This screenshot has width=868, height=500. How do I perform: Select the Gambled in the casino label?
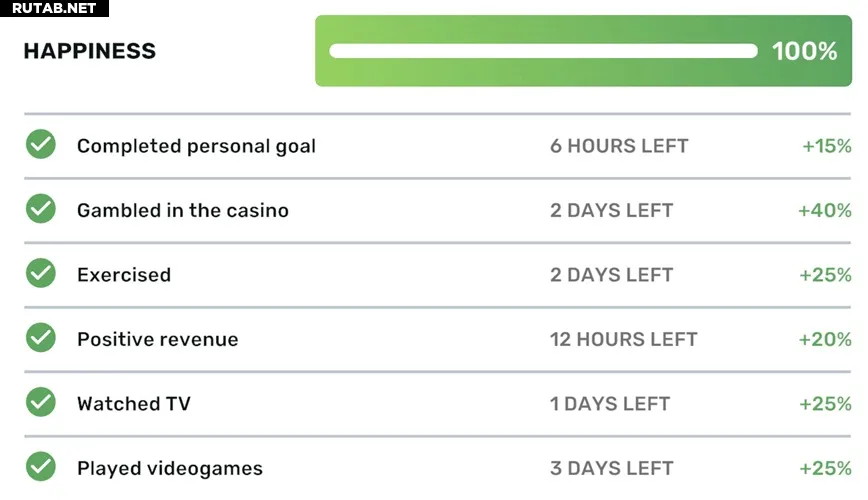[183, 210]
